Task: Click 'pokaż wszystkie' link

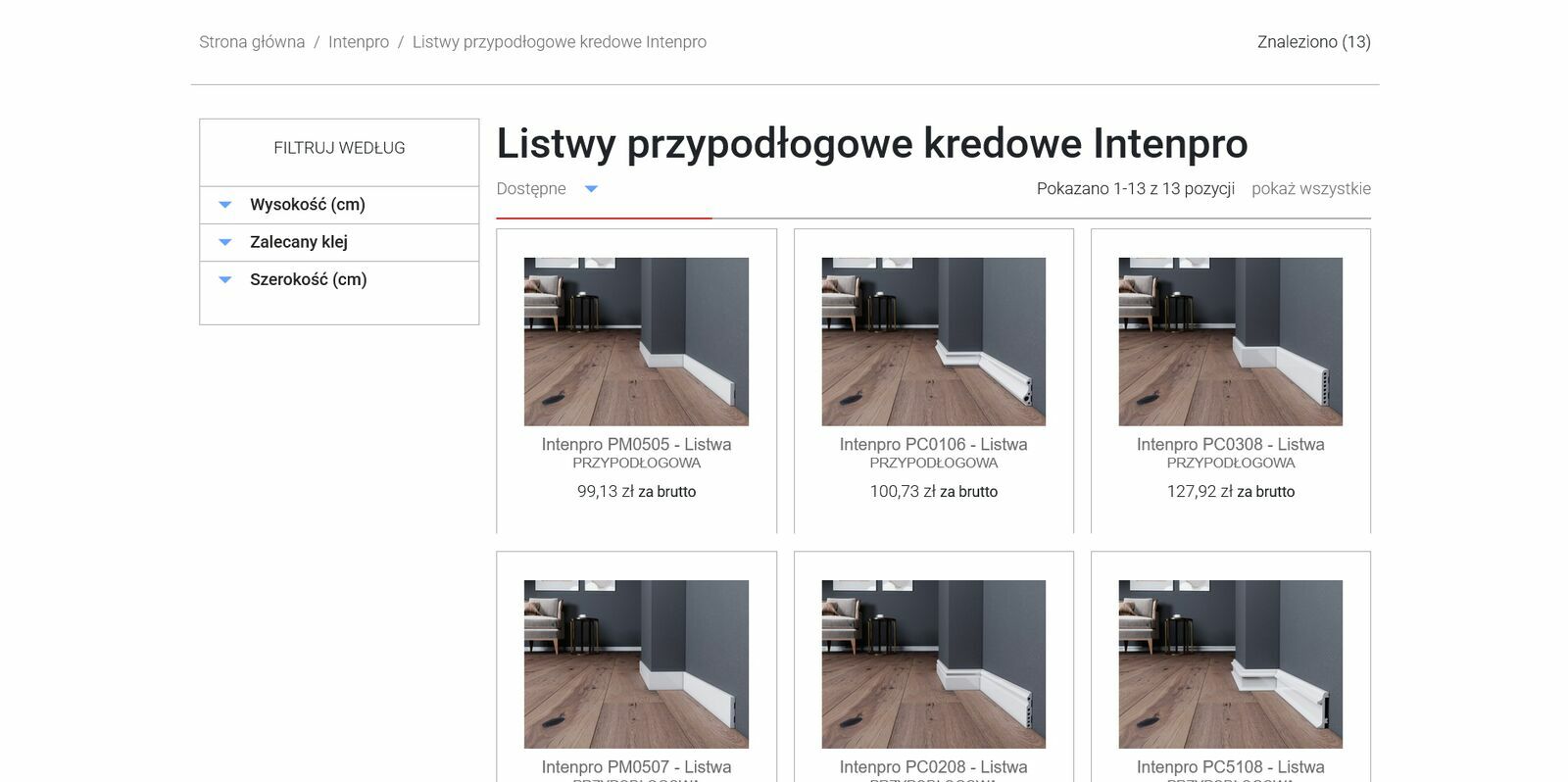Action: (x=1311, y=189)
